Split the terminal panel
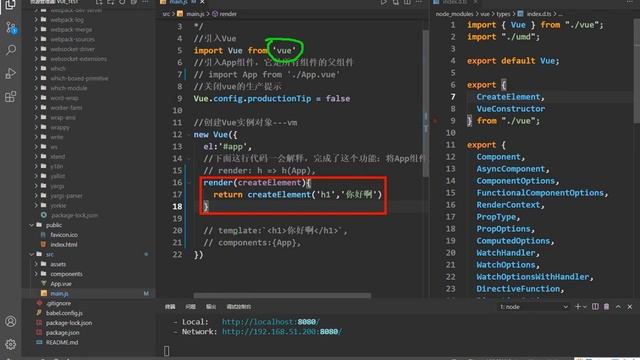Viewport: 640px width, 360px height. point(596,307)
